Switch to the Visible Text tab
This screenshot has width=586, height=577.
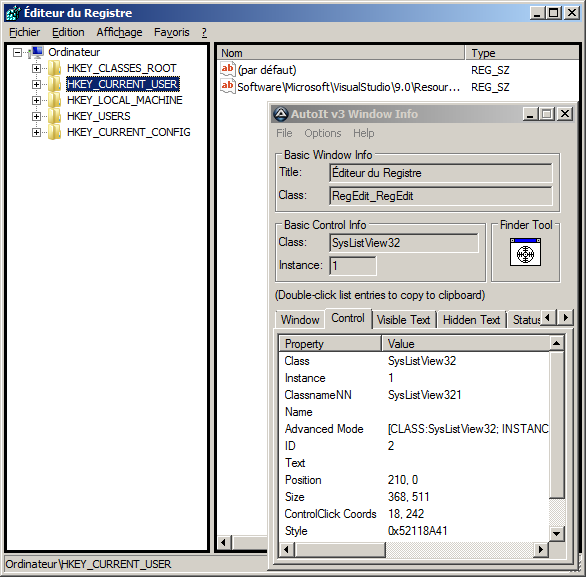(403, 320)
